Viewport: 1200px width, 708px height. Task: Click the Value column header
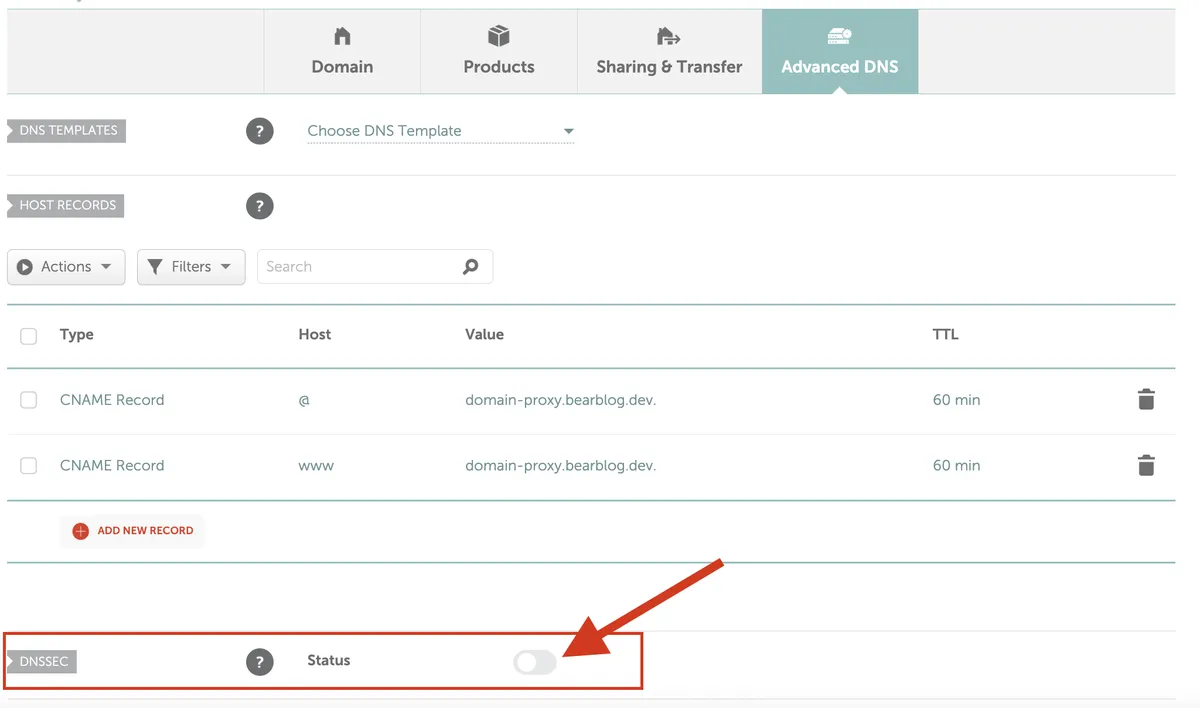pos(485,334)
